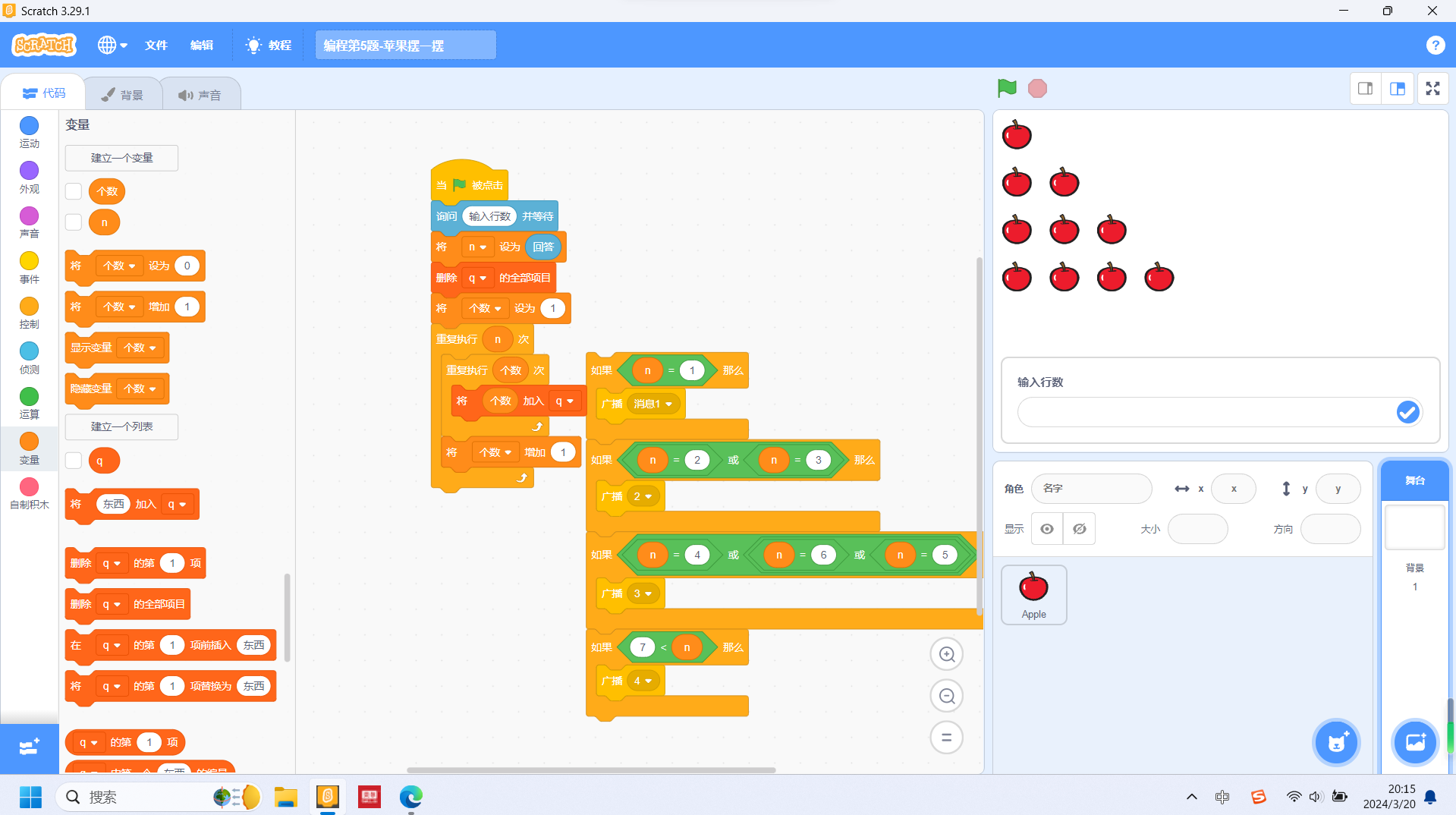This screenshot has width=1456, height=815.
Task: Tick the checkbox for variable n
Action: (x=74, y=222)
